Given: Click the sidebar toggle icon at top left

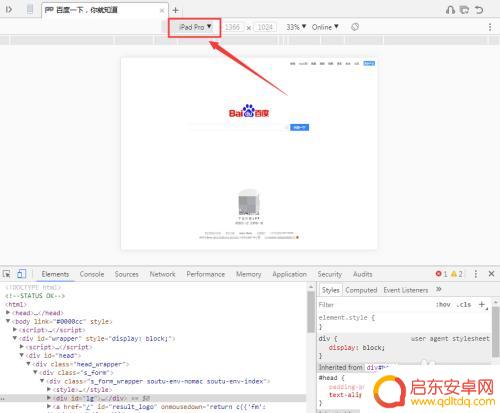Looking at the screenshot, I should (9, 10).
